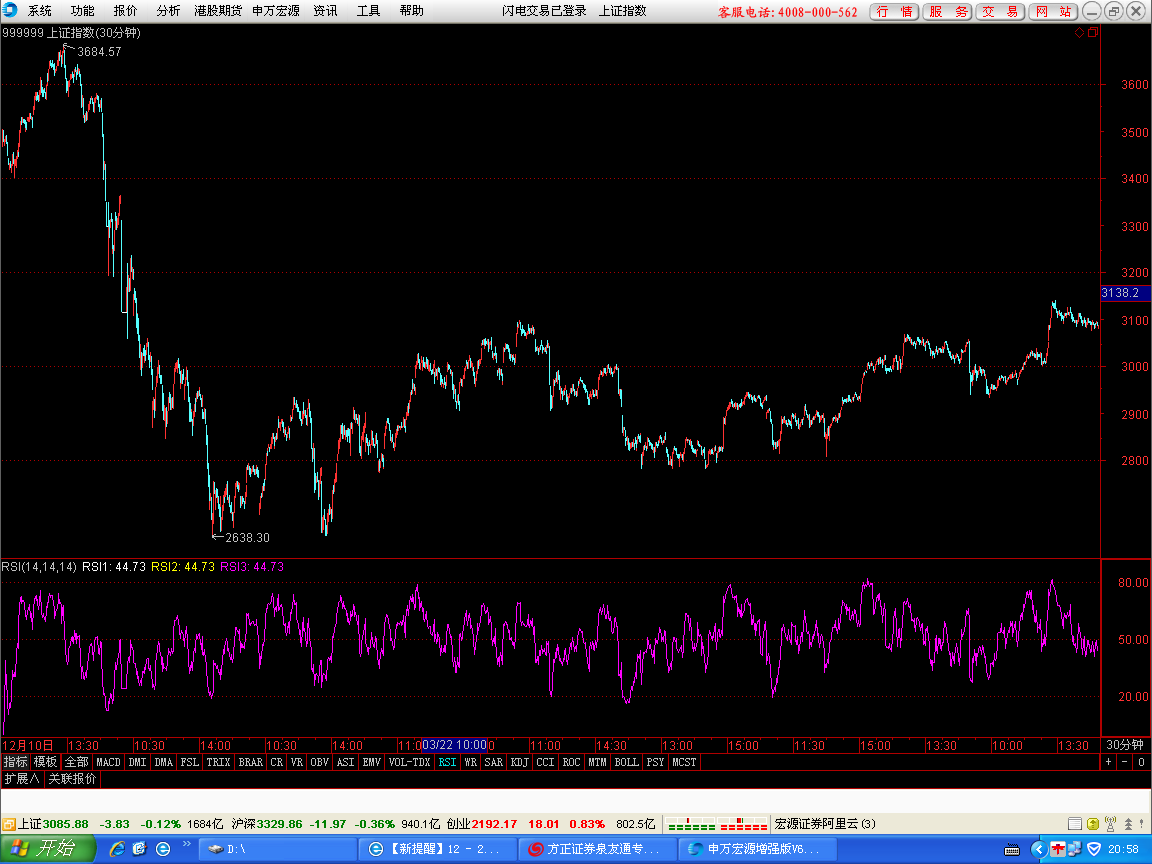Click the 行情 button at top right
The height and width of the screenshot is (864, 1152).
tap(894, 12)
